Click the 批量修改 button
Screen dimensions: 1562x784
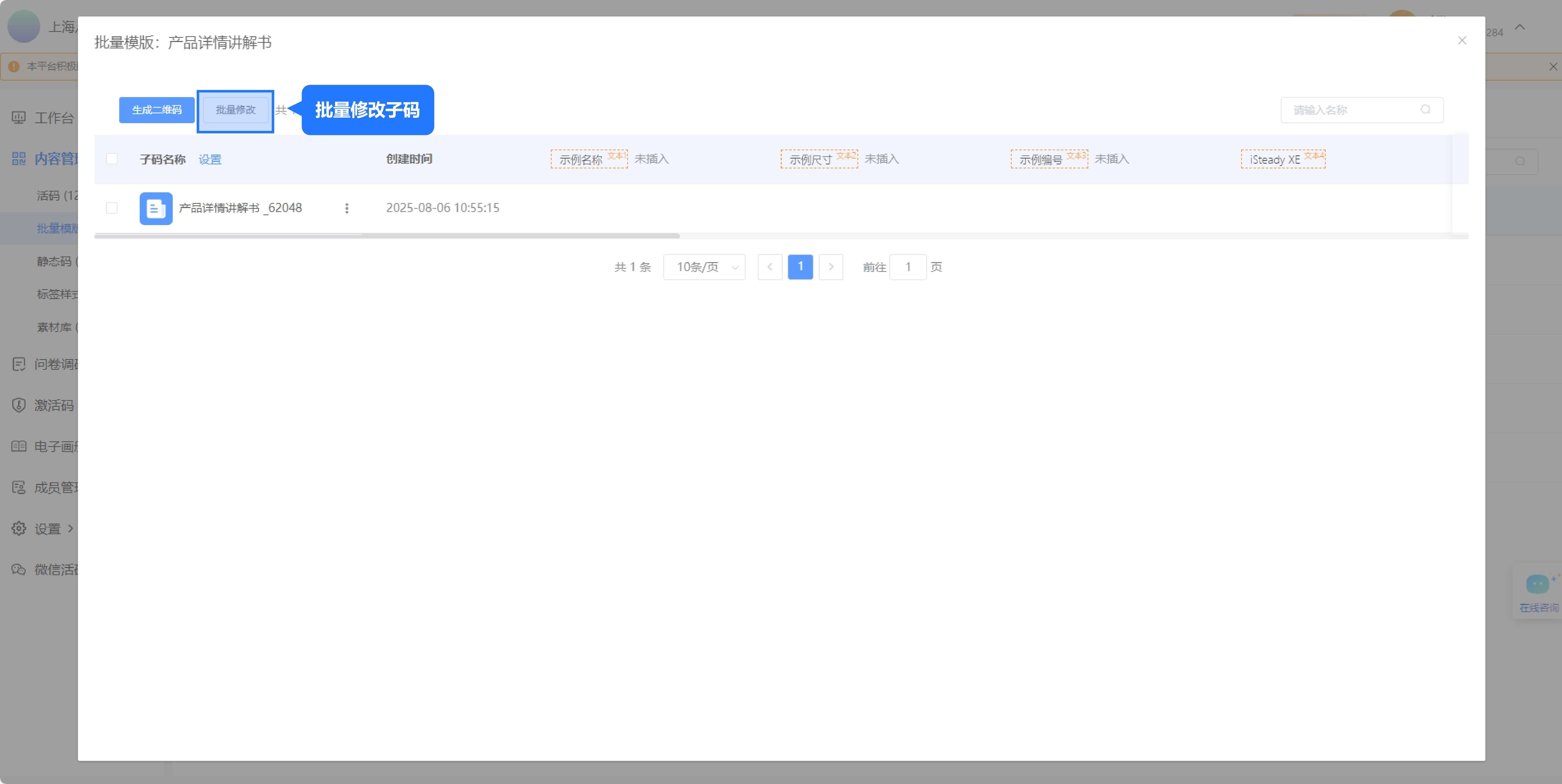coord(235,110)
